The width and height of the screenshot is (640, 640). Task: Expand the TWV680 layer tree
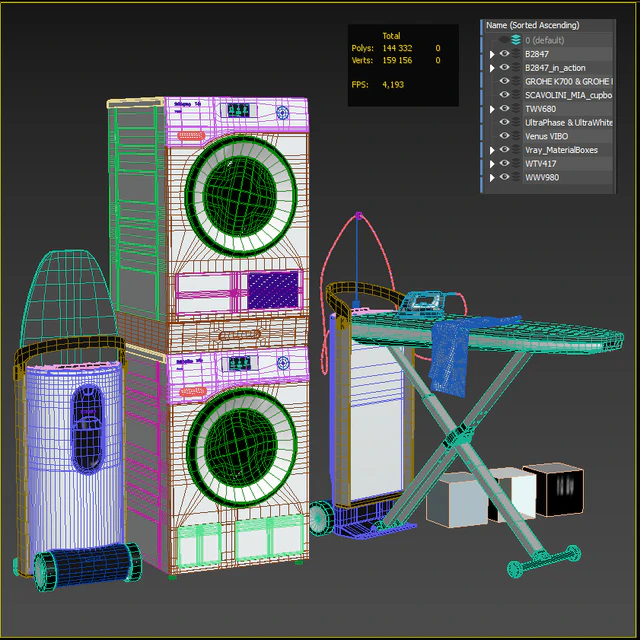(492, 109)
